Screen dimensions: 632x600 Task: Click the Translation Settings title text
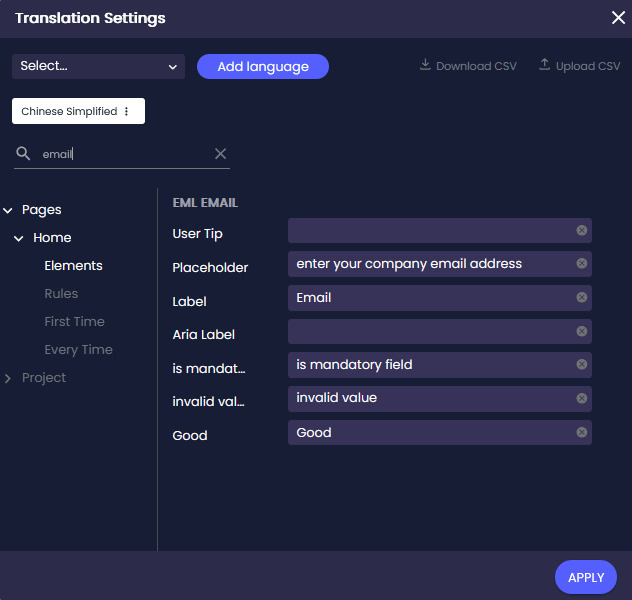pyautogui.click(x=90, y=18)
